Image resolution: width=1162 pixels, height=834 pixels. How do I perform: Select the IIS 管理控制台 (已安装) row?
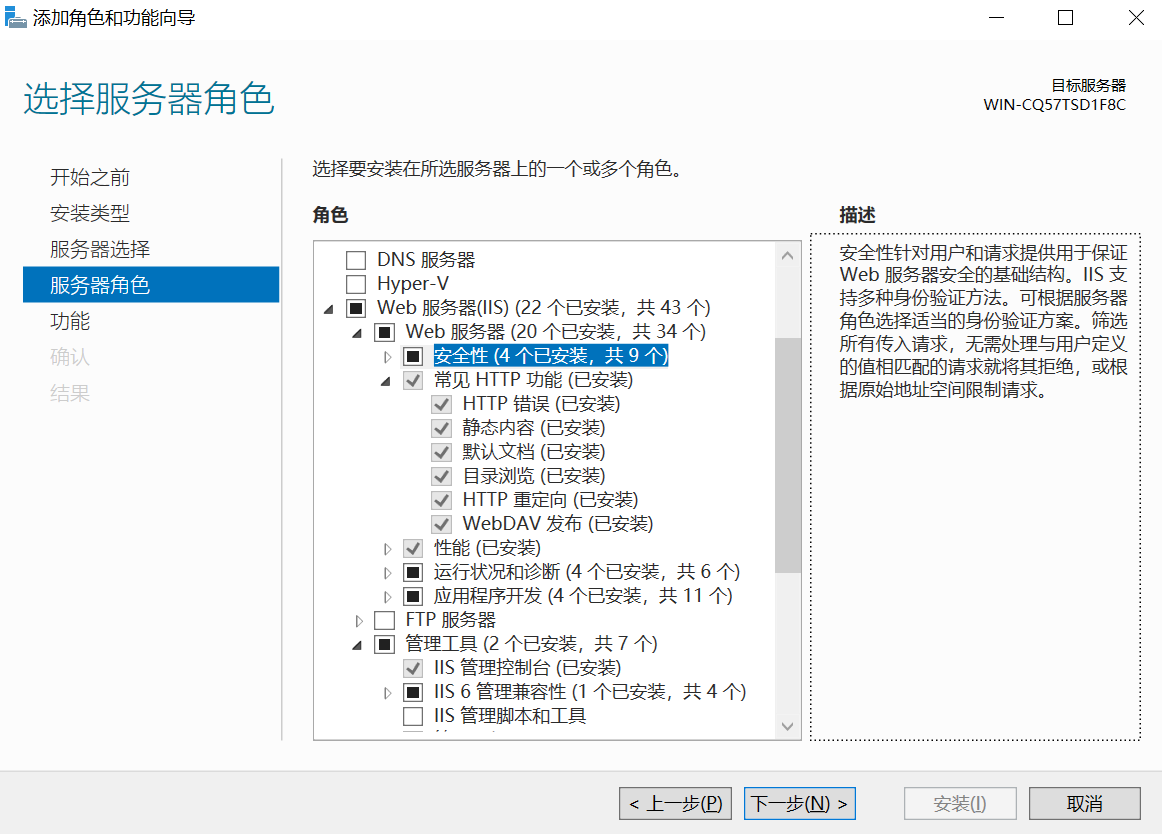[527, 668]
